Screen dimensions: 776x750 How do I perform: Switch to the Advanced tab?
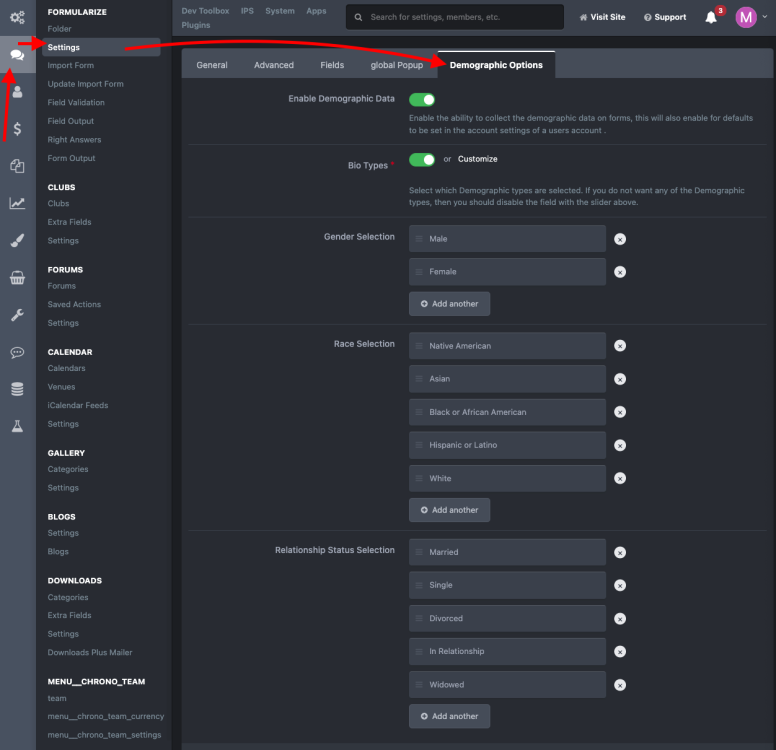pyautogui.click(x=273, y=65)
